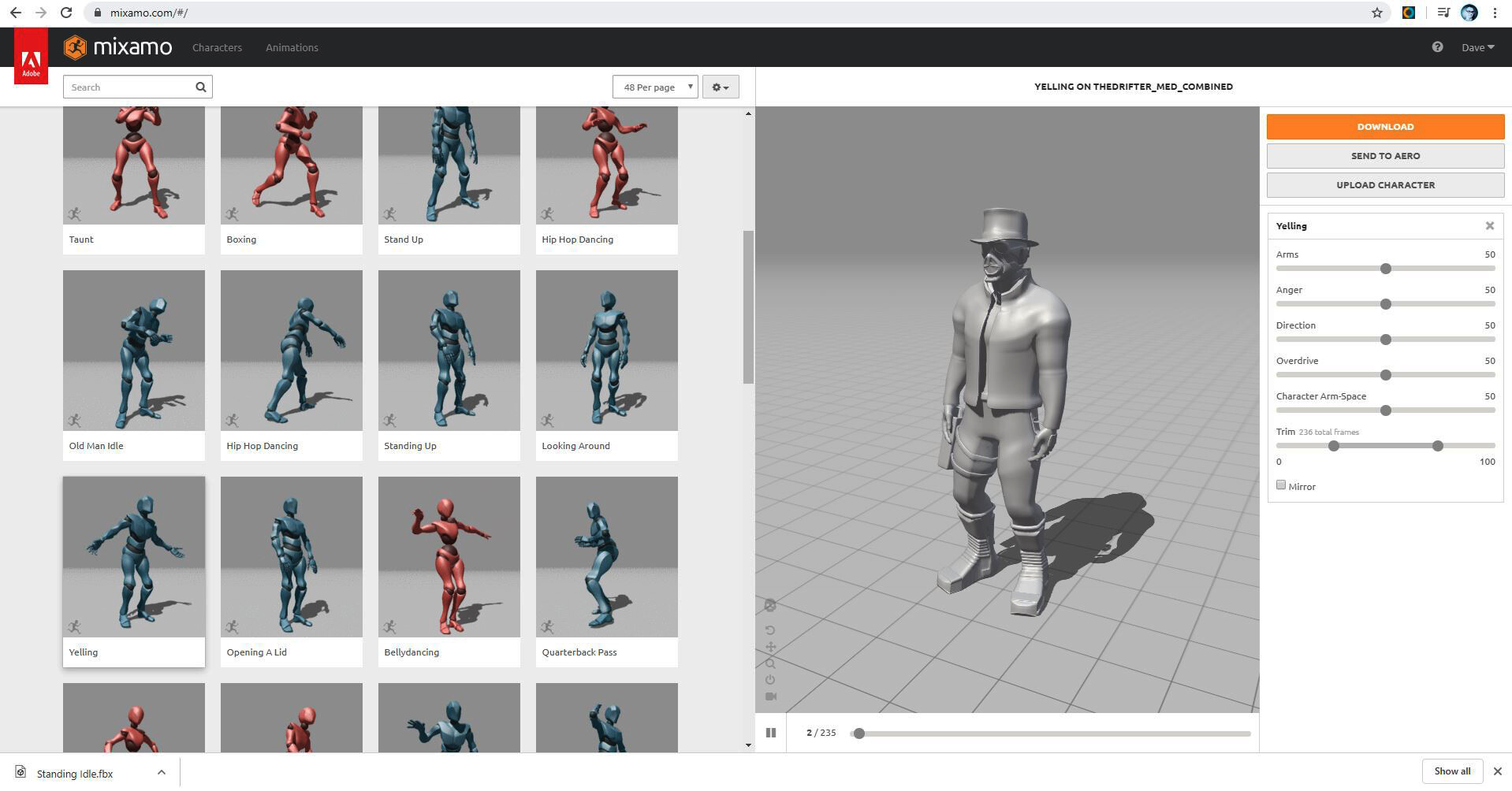Adjust the Anger slider
Image resolution: width=1512 pixels, height=791 pixels.
tap(1385, 304)
